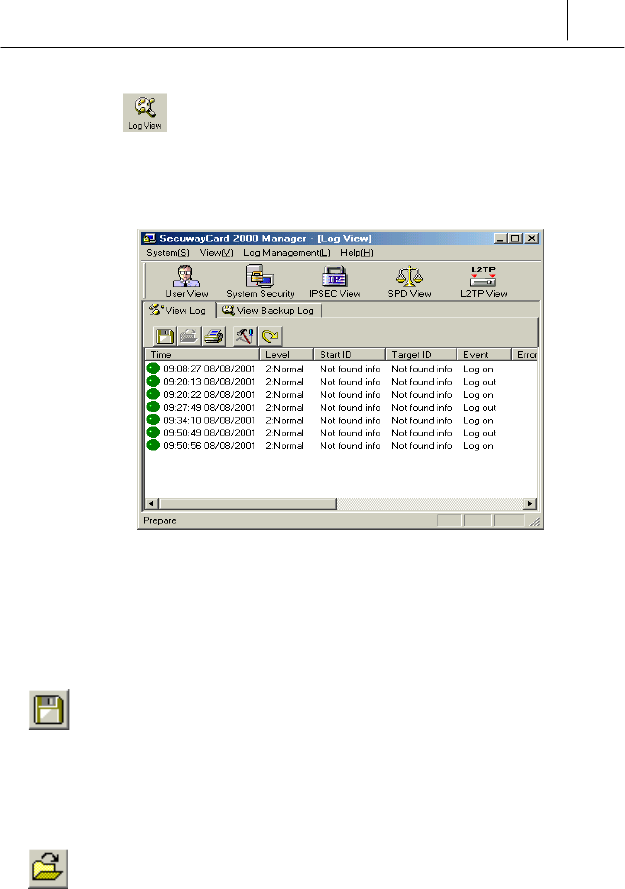Click the horizontal scrollbar thumb
Image resolution: width=625 pixels, height=889 pixels.
248,503
